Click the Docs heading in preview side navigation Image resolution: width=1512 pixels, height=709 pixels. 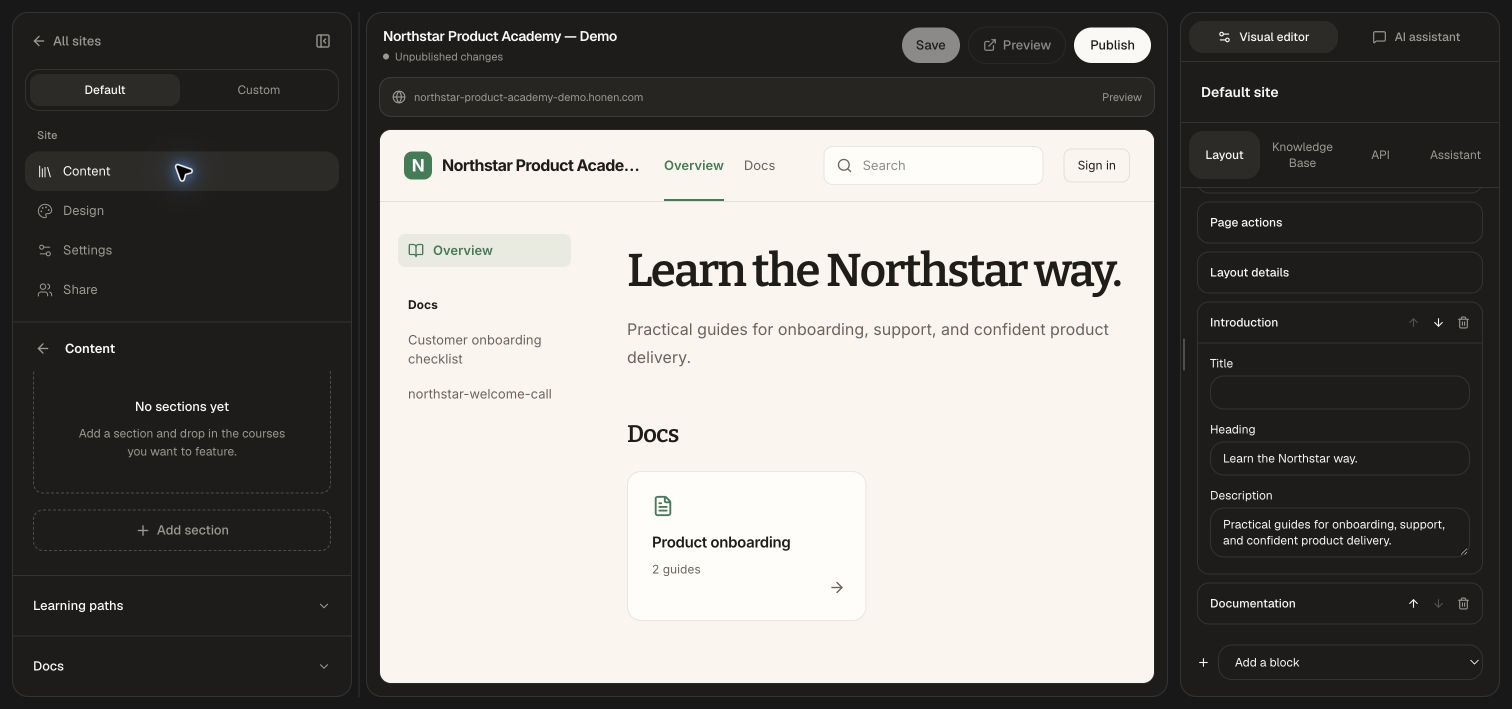coord(423,305)
